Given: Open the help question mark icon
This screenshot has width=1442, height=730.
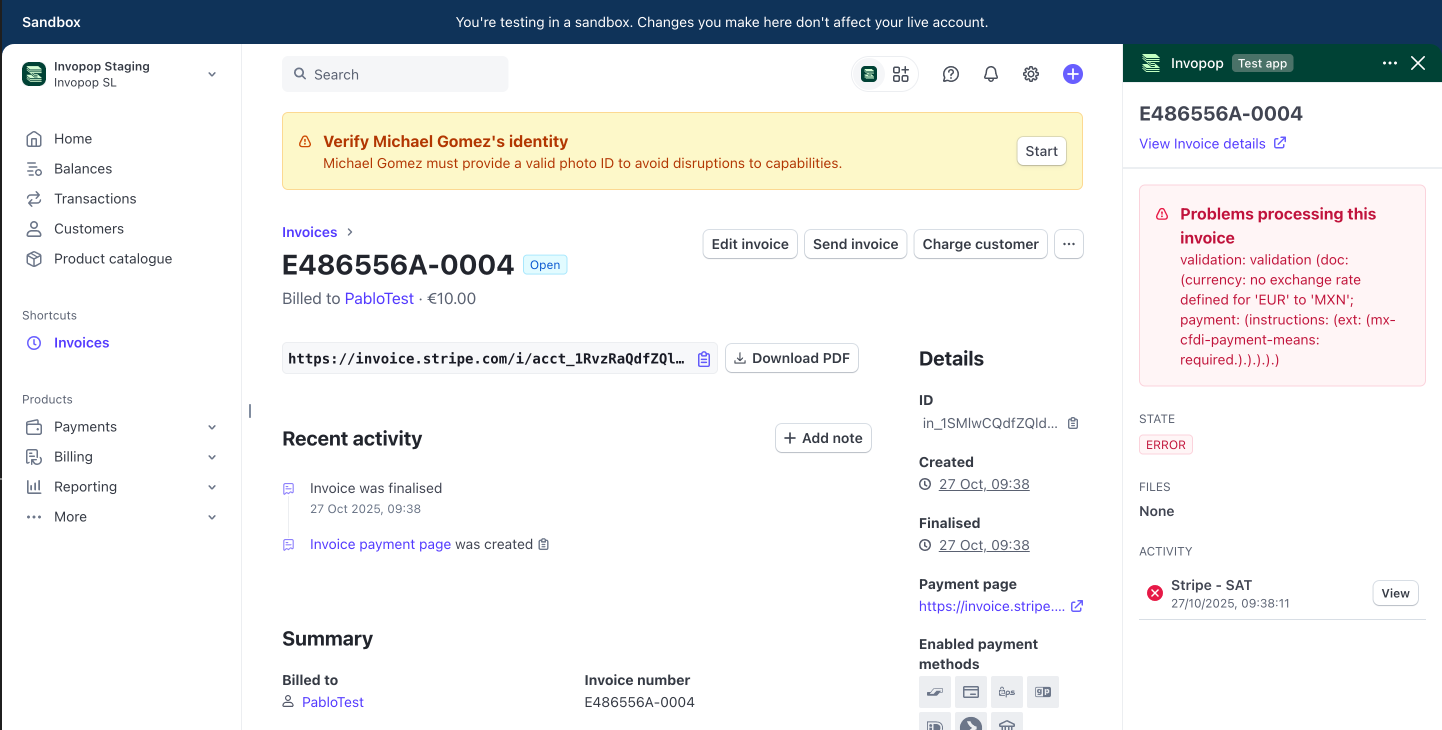Looking at the screenshot, I should point(950,74).
